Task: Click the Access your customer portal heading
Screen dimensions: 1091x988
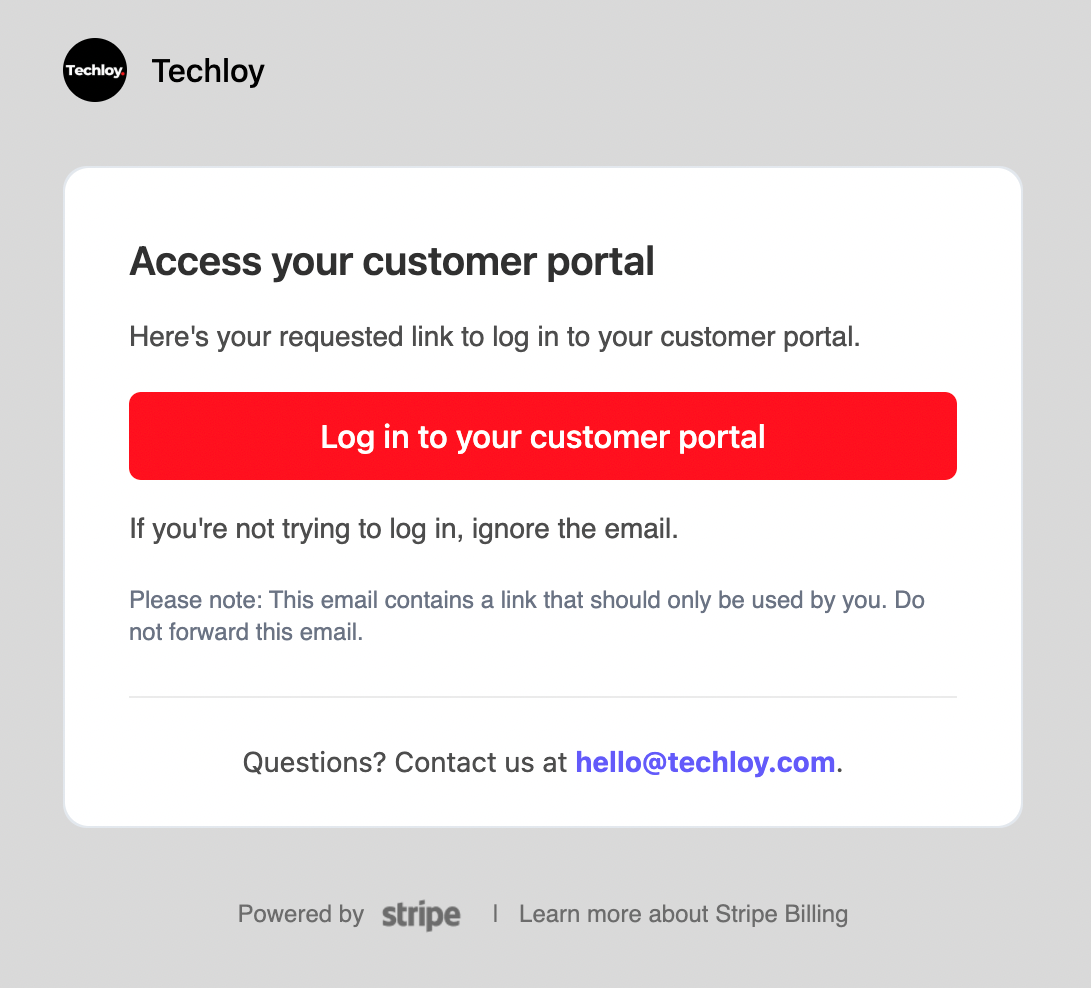Action: click(x=392, y=262)
